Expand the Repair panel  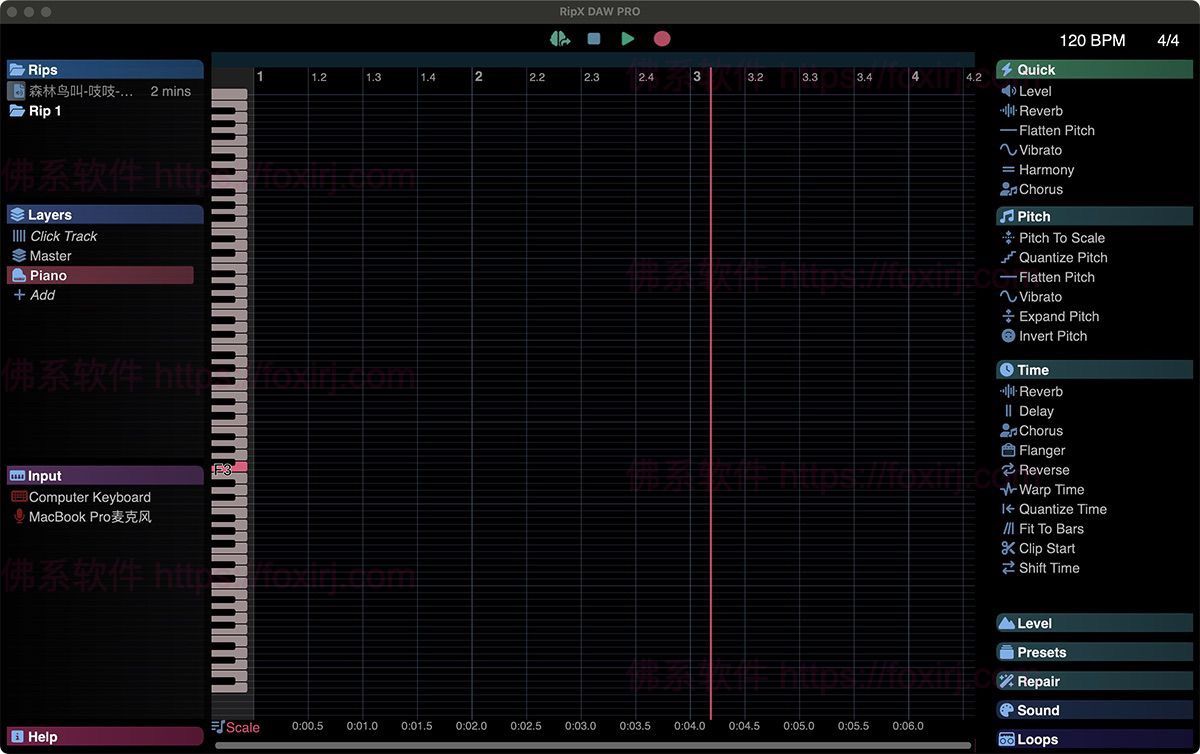[x=1094, y=681]
